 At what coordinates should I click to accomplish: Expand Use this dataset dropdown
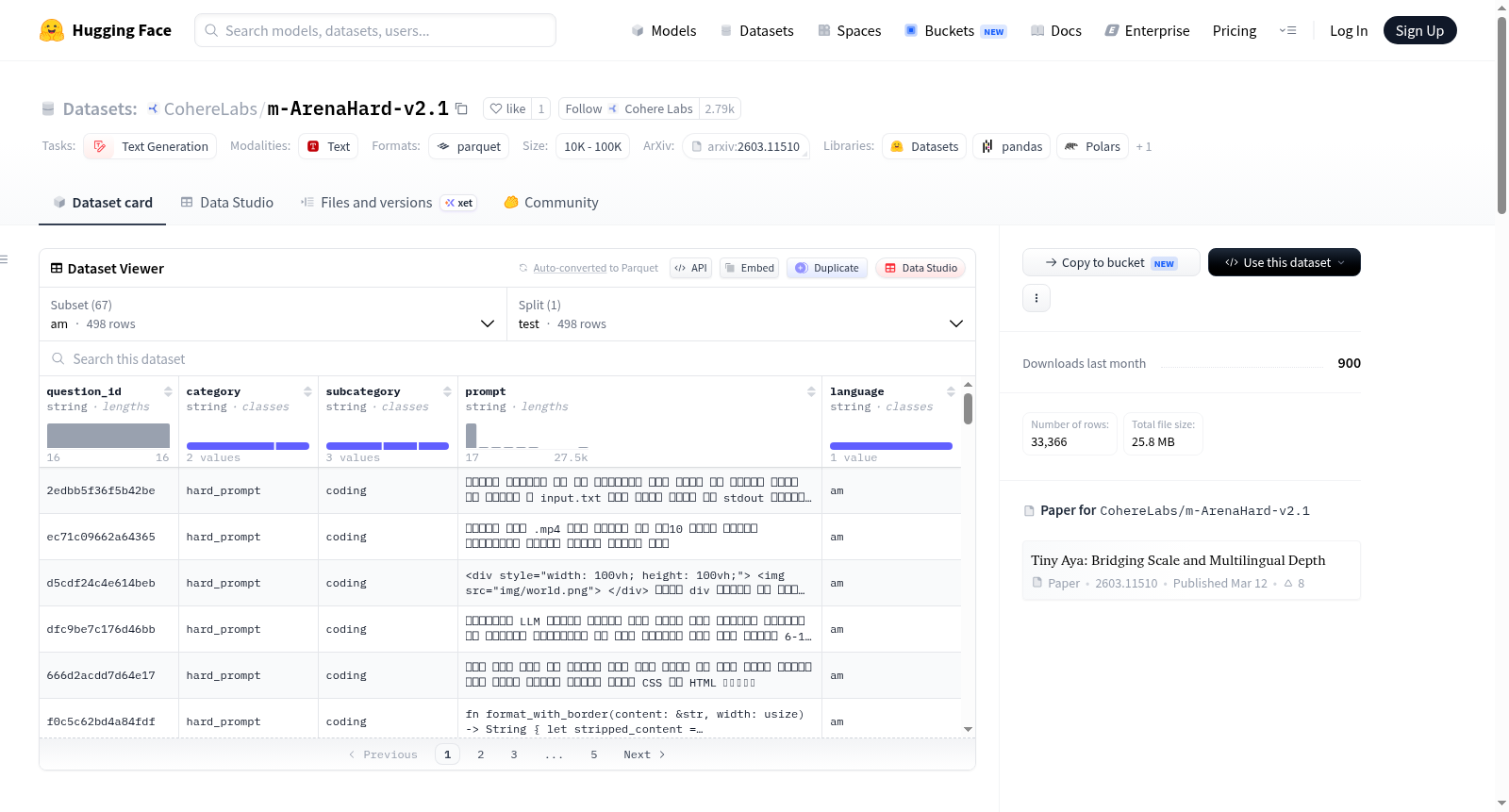click(1285, 262)
